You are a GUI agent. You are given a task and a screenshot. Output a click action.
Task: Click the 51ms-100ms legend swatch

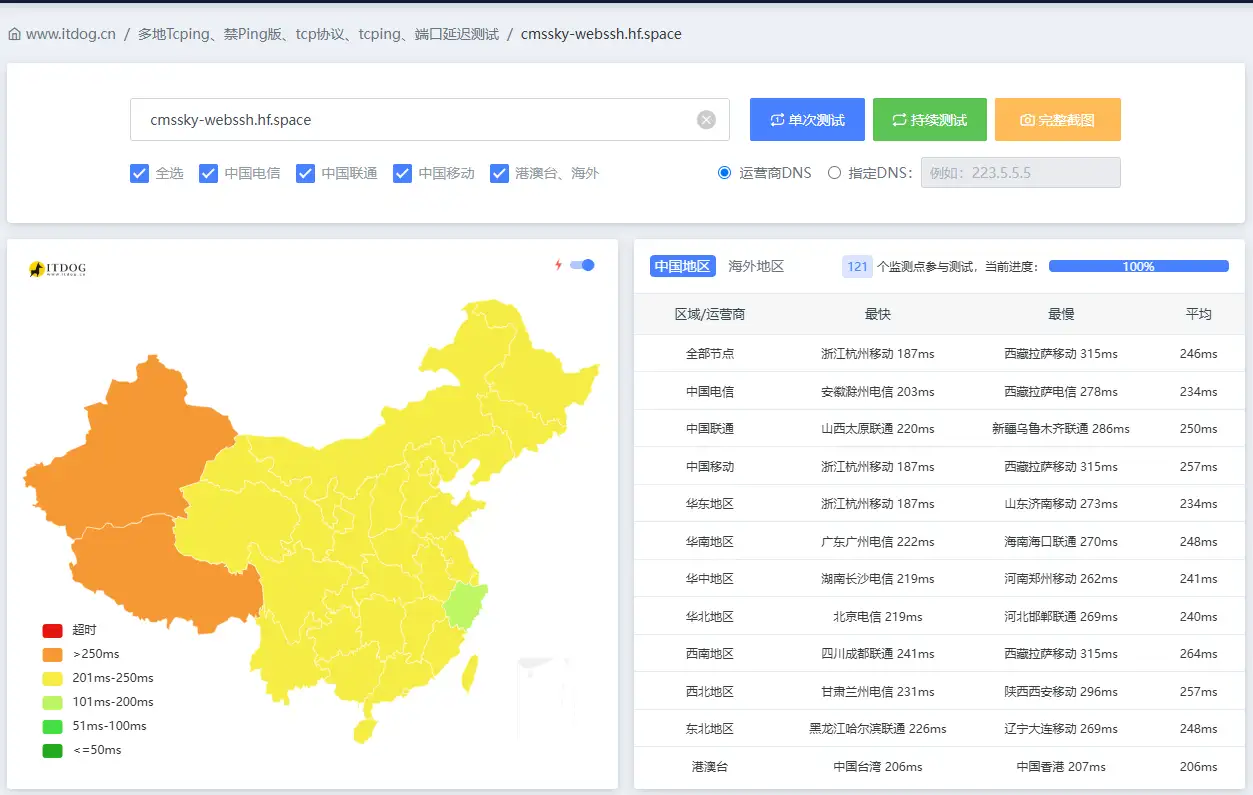pos(52,727)
